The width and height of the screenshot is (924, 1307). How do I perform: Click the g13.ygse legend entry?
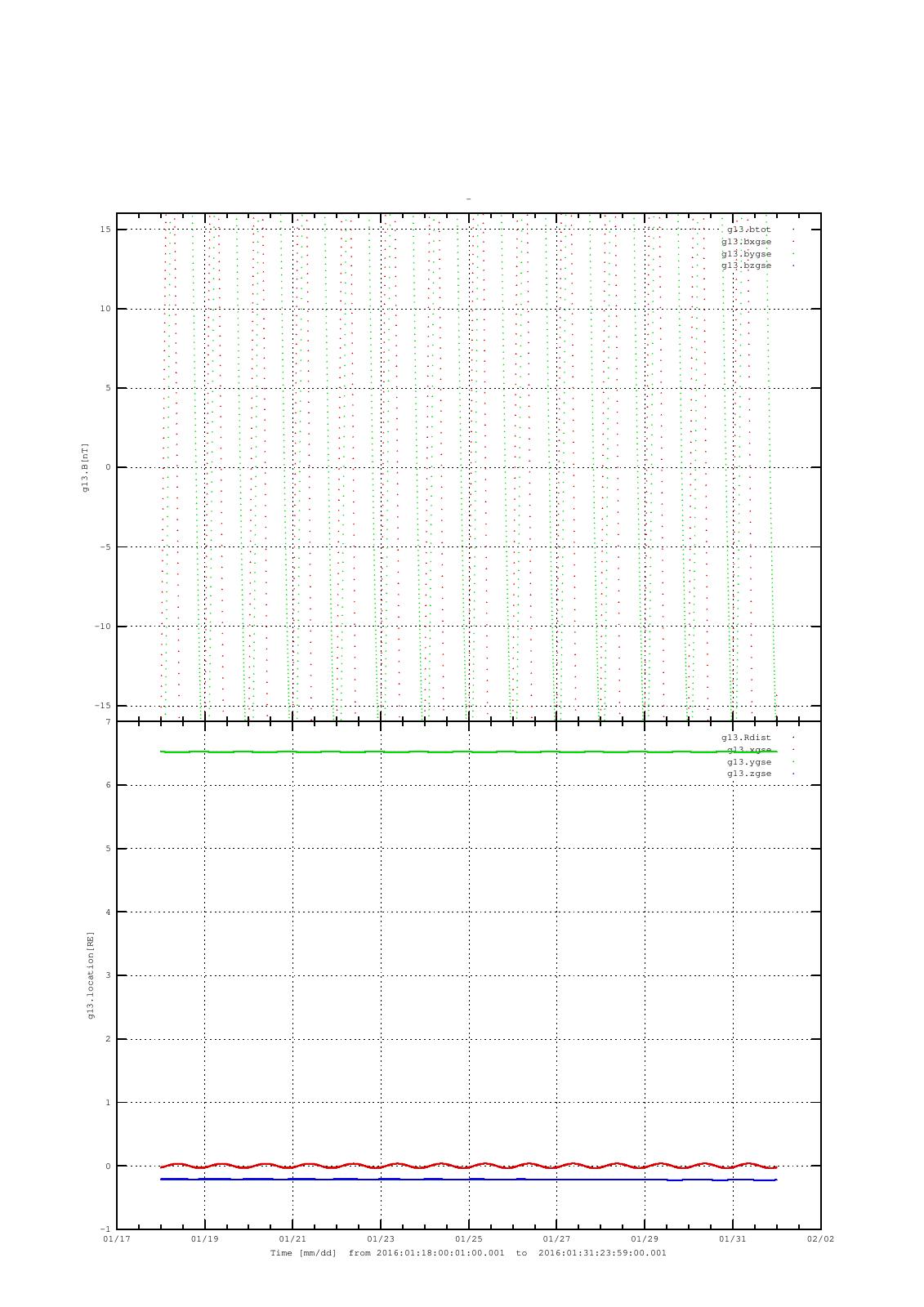tap(748, 761)
